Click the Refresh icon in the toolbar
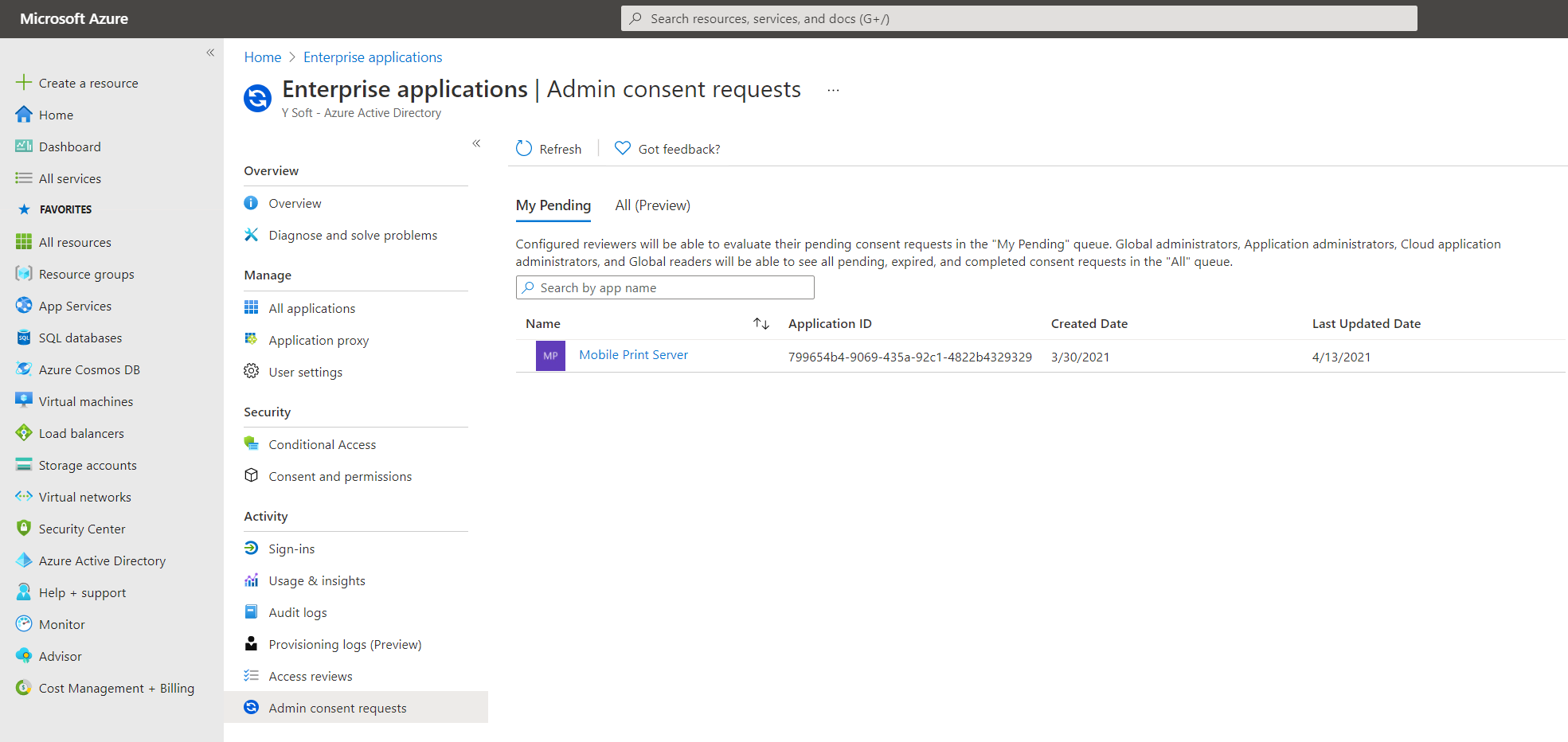Image resolution: width=1568 pixels, height=742 pixels. click(524, 149)
